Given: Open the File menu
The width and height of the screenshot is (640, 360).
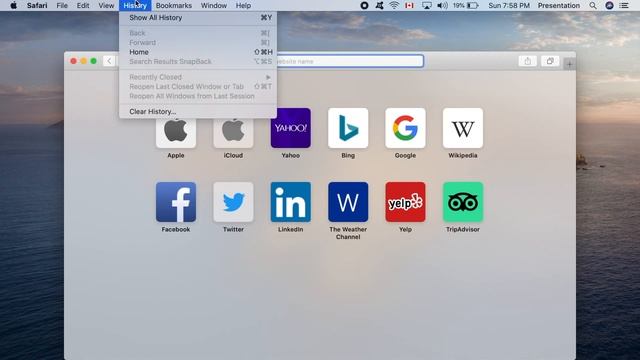Looking at the screenshot, I should tap(62, 6).
